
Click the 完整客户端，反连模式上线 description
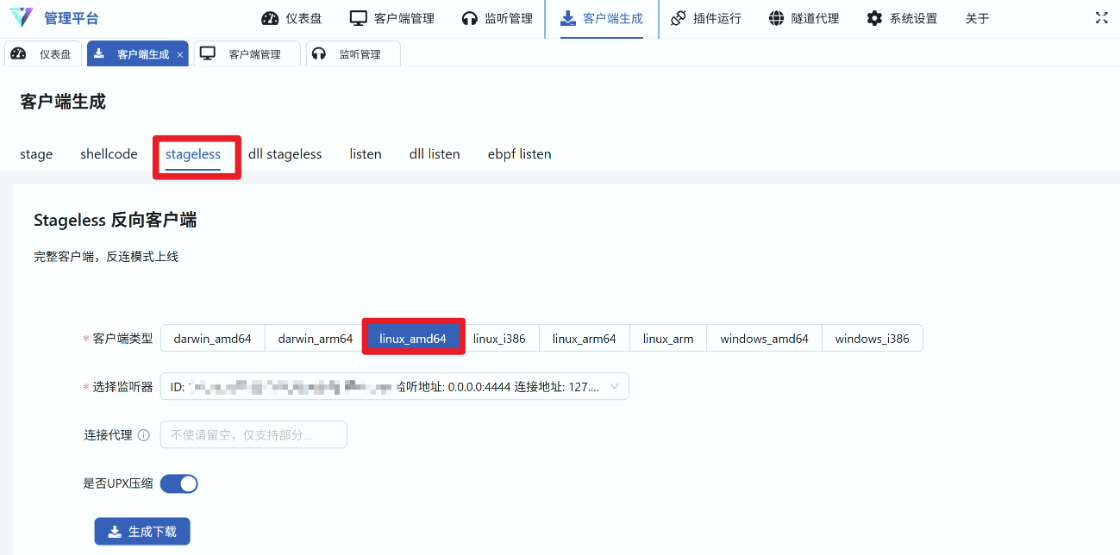click(x=106, y=257)
